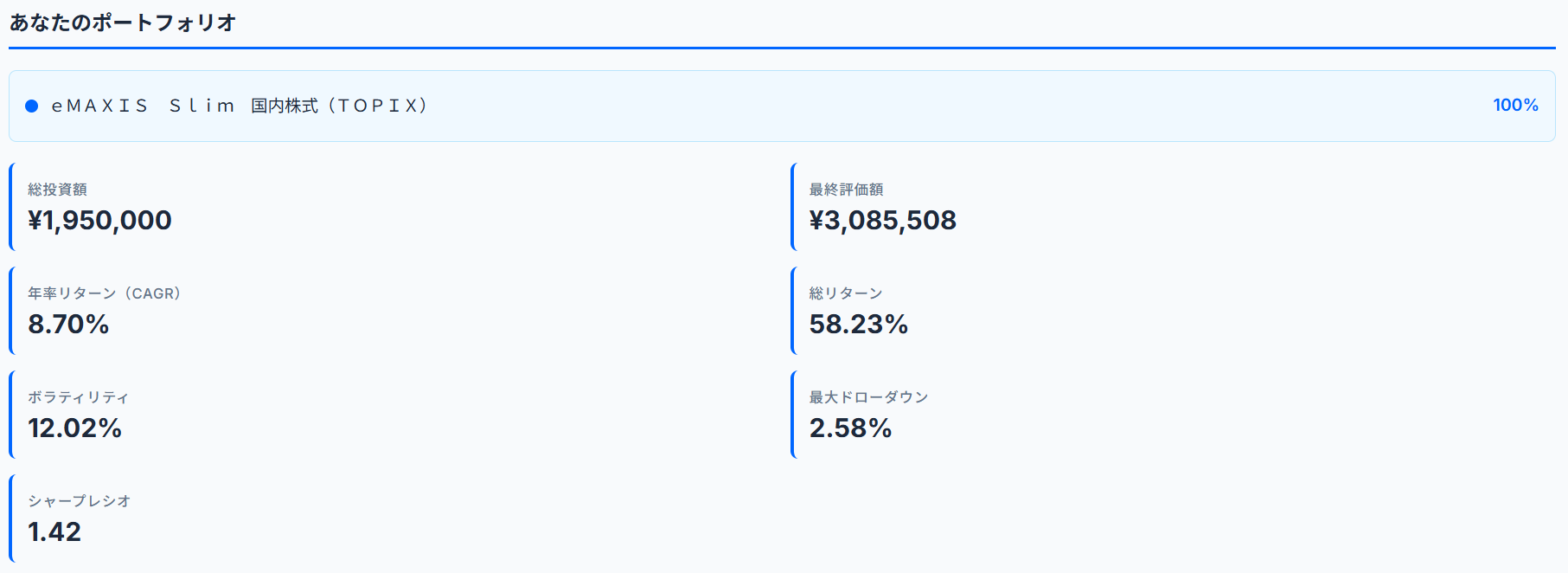Image resolution: width=1568 pixels, height=573 pixels.
Task: Click the 100% allocation figure
Action: pos(1515,105)
